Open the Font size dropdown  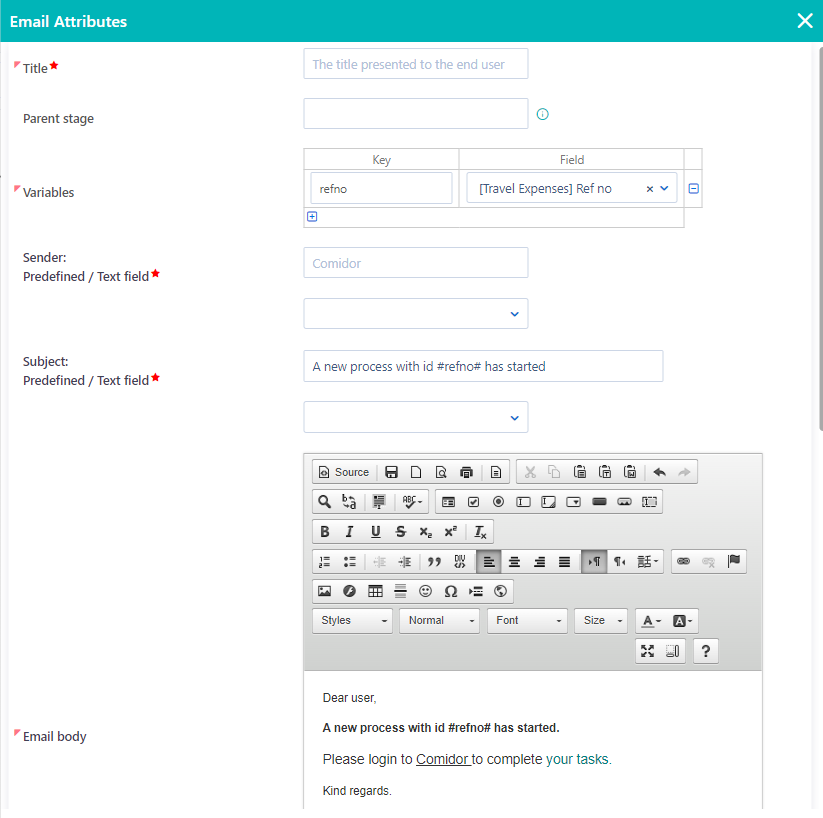[600, 621]
